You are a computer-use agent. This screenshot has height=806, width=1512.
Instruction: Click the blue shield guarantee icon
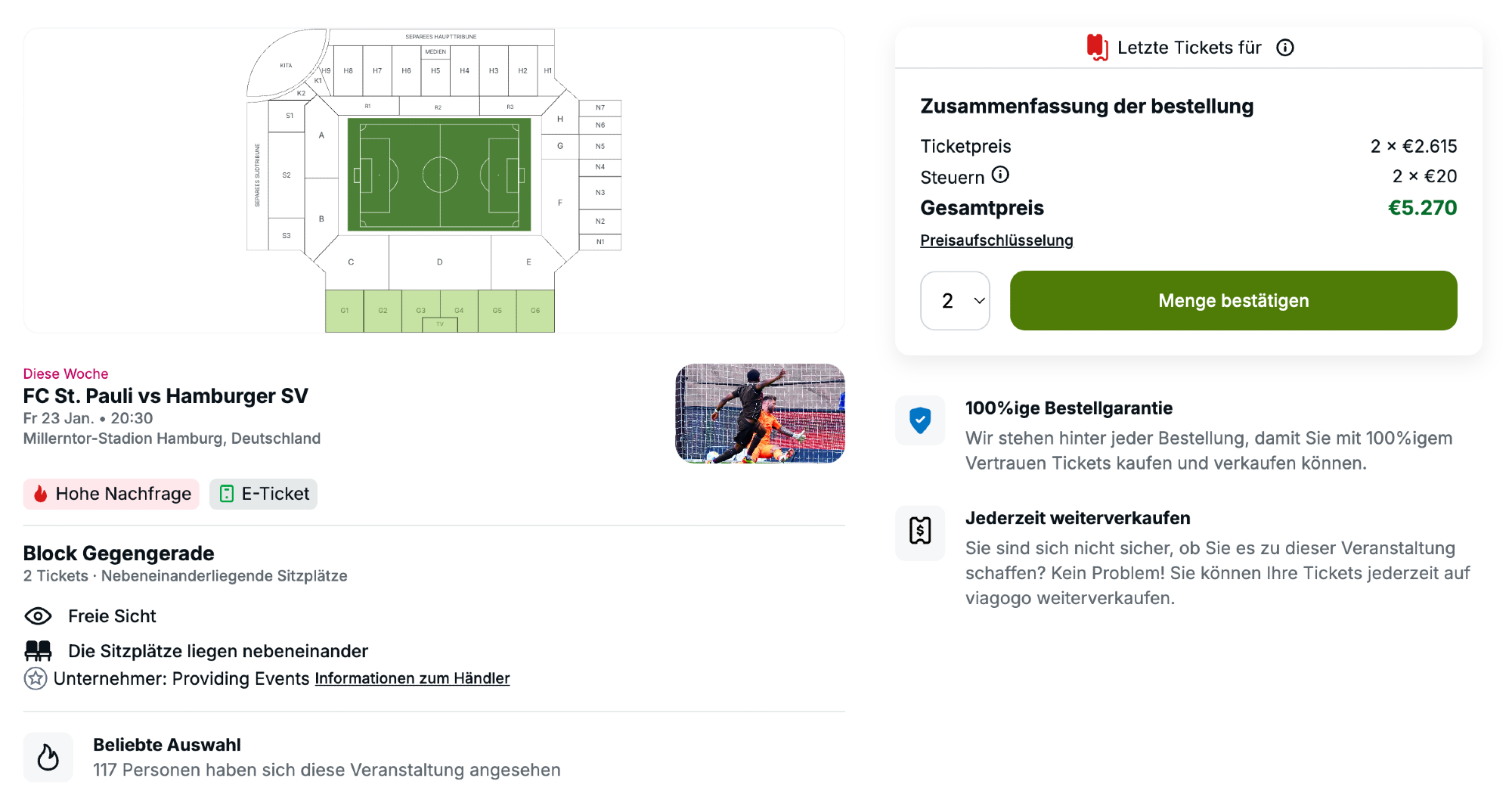920,420
